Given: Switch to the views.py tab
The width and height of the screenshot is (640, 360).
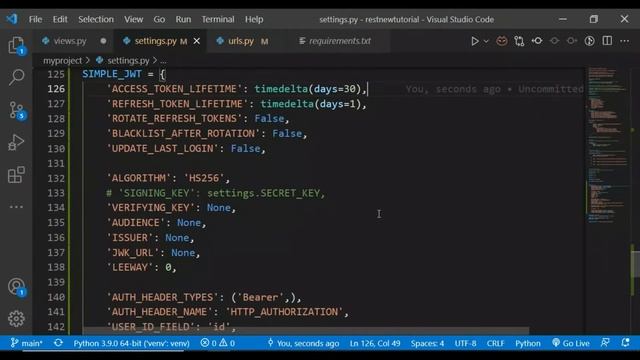Looking at the screenshot, I should point(69,41).
